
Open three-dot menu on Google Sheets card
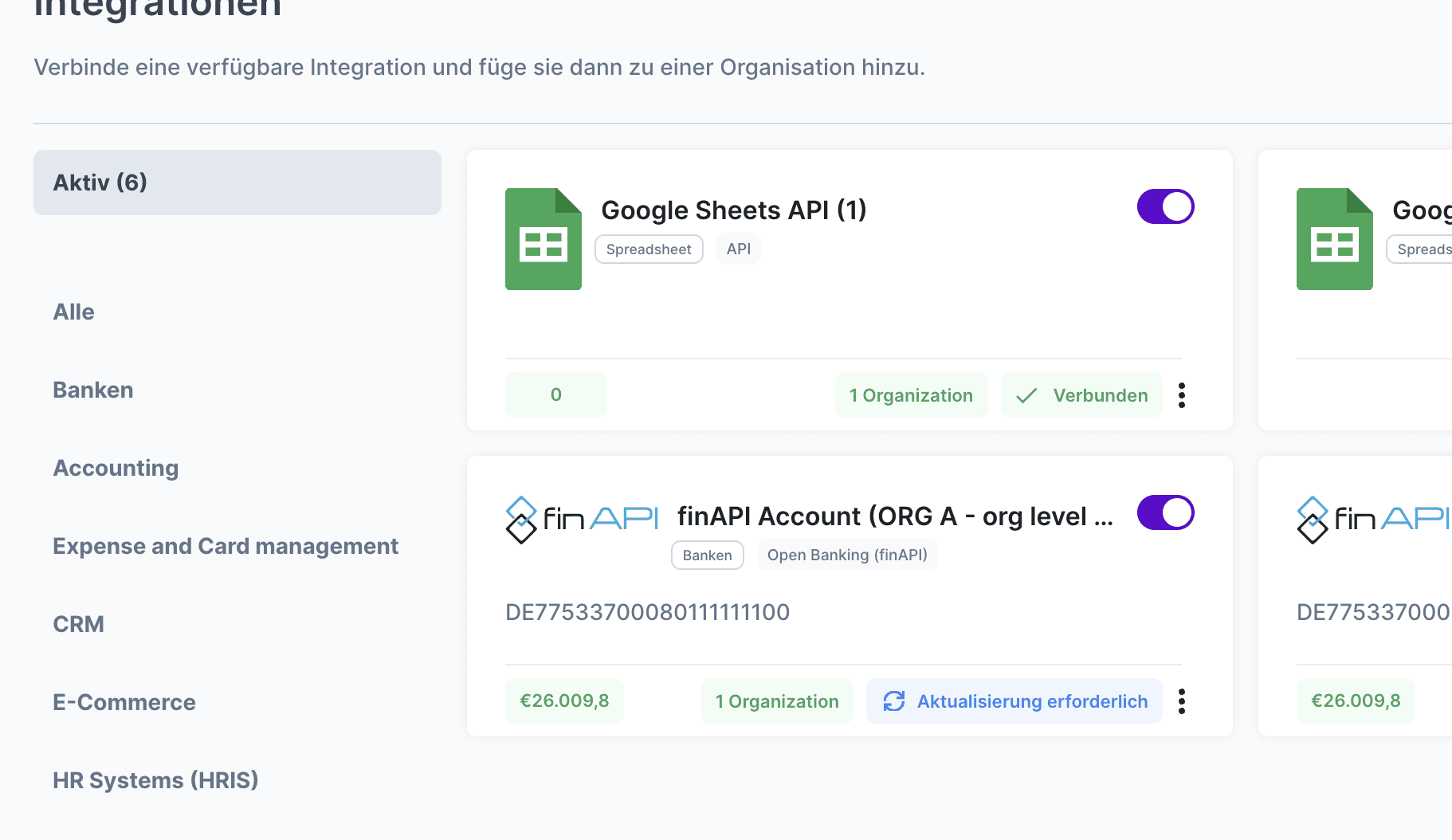1182,395
